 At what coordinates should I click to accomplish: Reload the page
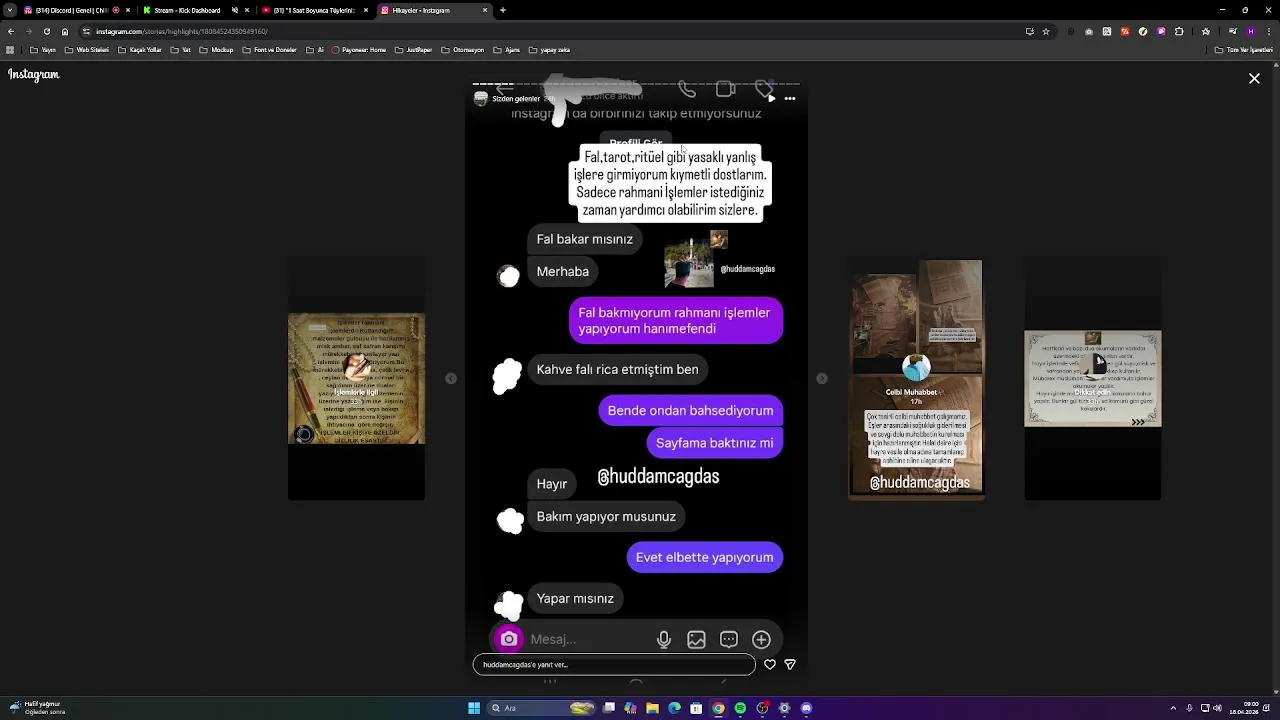[46, 31]
